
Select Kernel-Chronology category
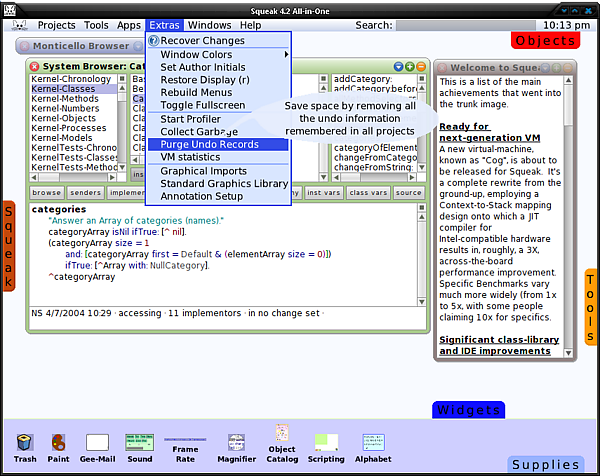click(x=71, y=79)
